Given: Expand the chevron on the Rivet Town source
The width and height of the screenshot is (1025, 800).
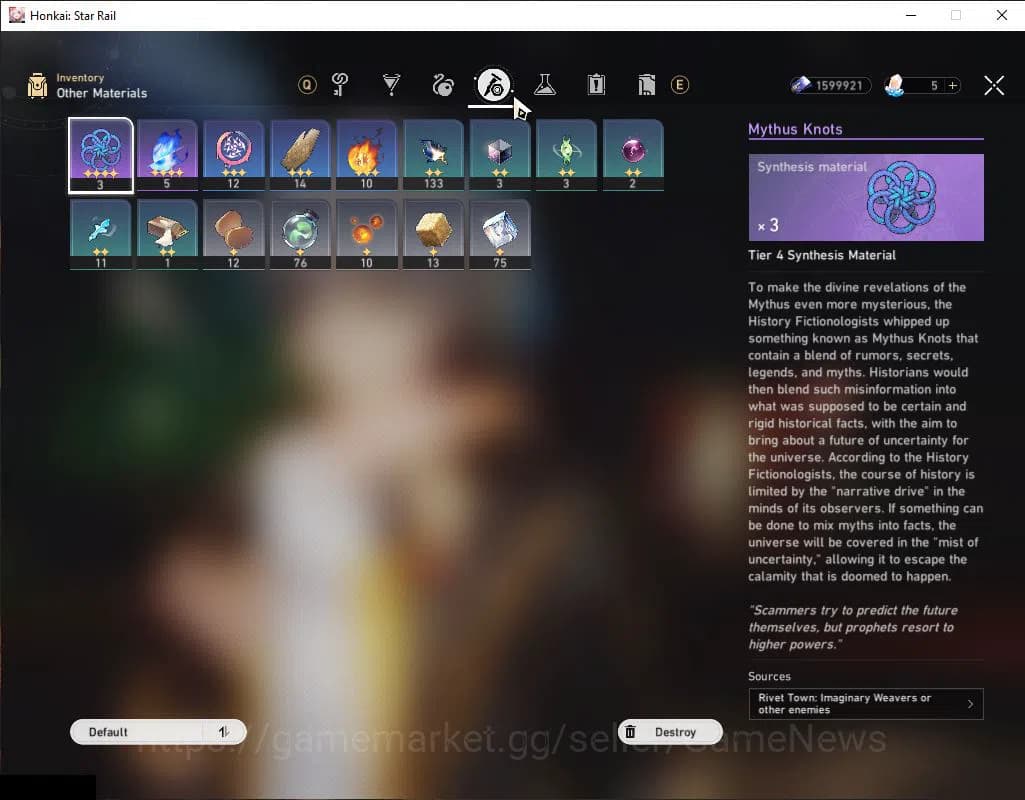Looking at the screenshot, I should coord(970,704).
